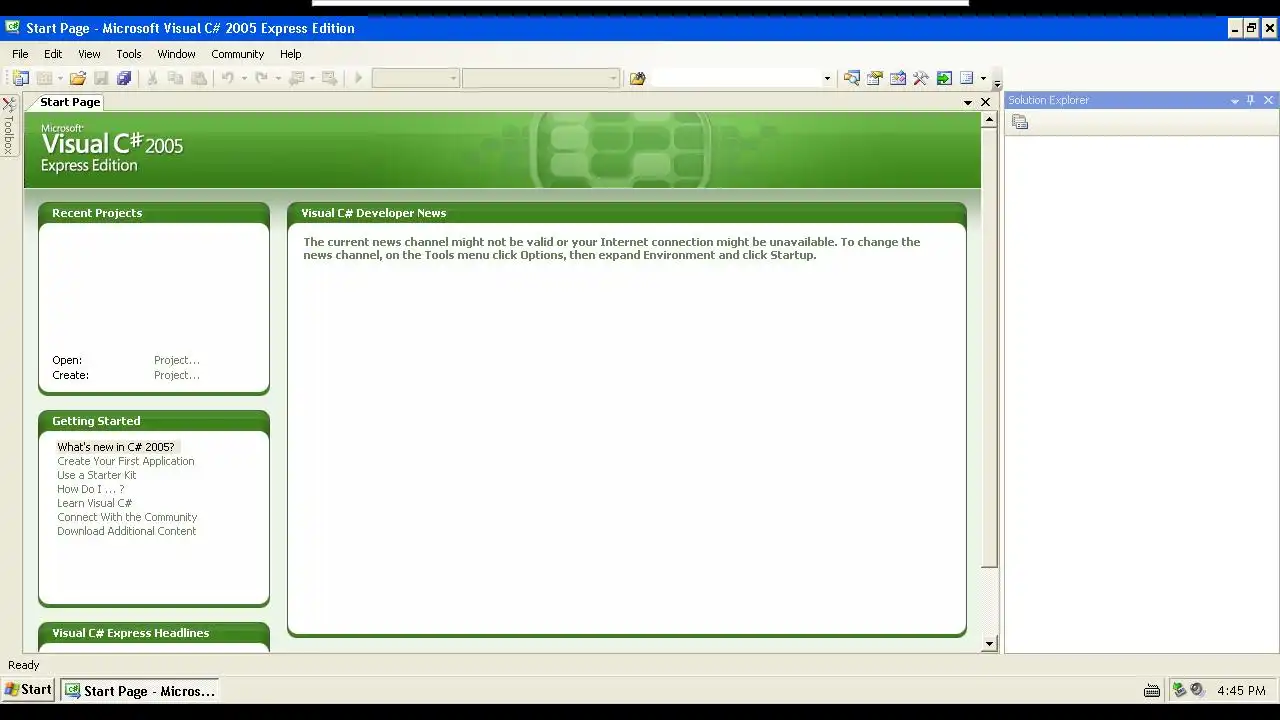This screenshot has height=720, width=1280.
Task: Click the Open File folder icon
Action: [x=78, y=78]
